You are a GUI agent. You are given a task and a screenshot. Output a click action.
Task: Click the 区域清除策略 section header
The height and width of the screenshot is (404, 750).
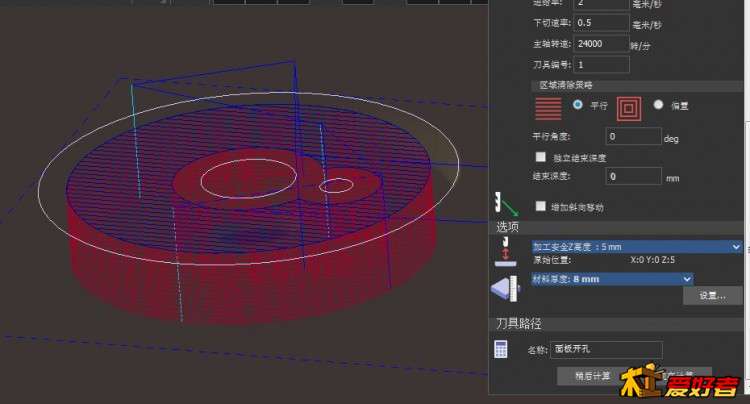(x=637, y=86)
